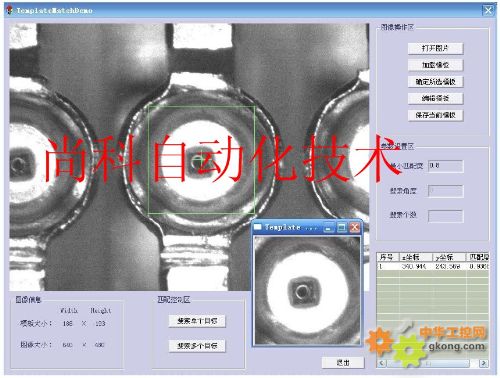The width and height of the screenshot is (500, 378).
Task: Click the TemplateMatchDemo title bar app icon
Action: tap(10, 10)
